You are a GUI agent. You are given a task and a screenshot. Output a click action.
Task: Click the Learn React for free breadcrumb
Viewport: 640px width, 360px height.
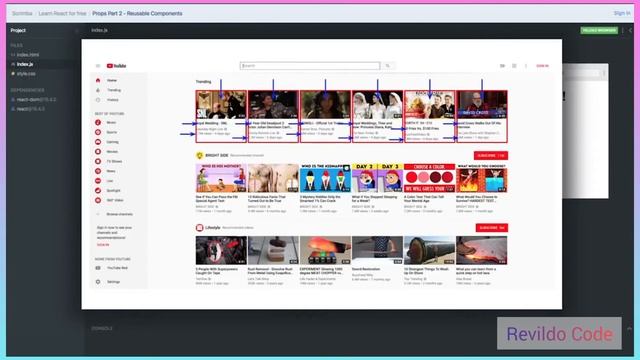pos(62,13)
